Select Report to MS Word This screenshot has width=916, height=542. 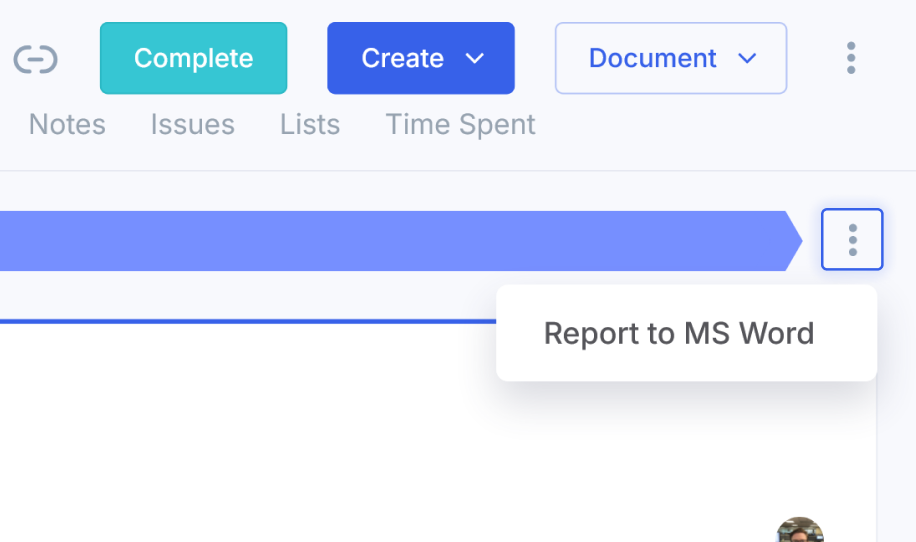(x=679, y=333)
